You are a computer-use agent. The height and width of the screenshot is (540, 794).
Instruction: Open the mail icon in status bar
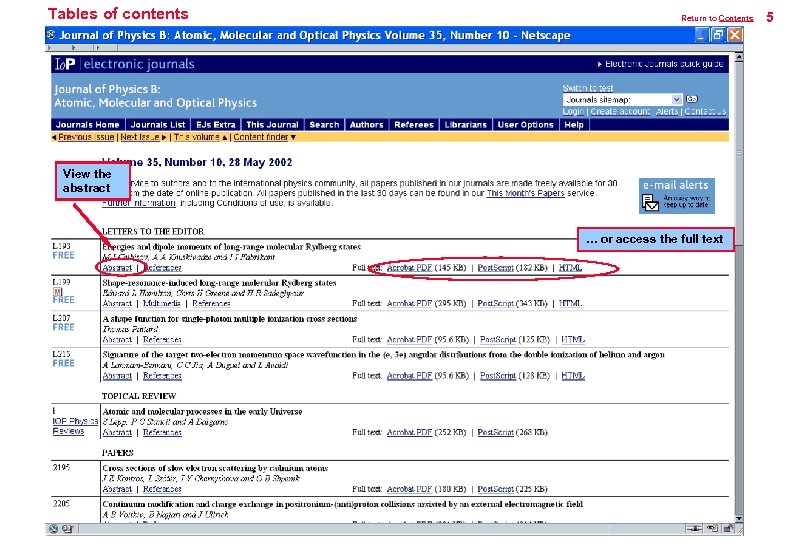pyautogui.click(x=67, y=529)
